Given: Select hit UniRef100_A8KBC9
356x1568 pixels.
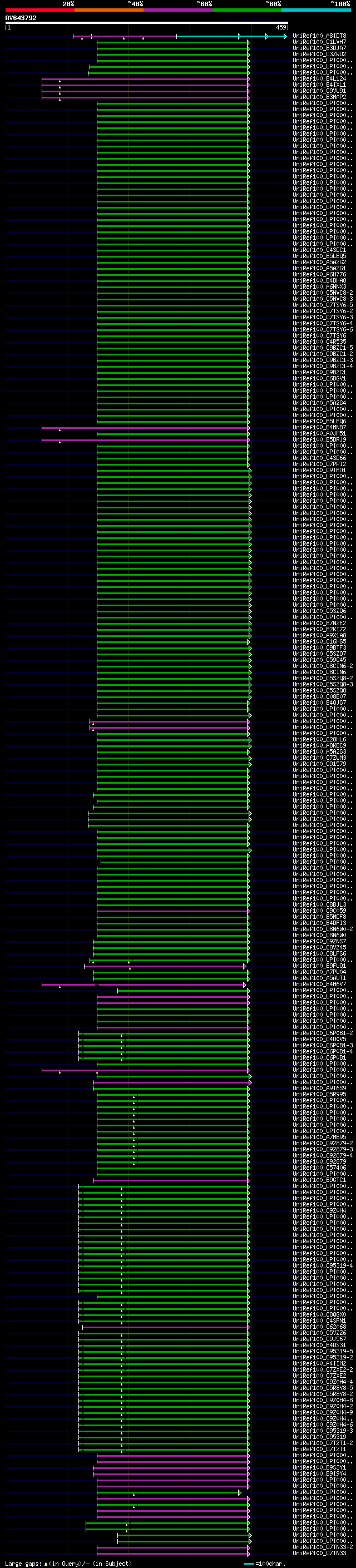Looking at the screenshot, I should point(319,746).
